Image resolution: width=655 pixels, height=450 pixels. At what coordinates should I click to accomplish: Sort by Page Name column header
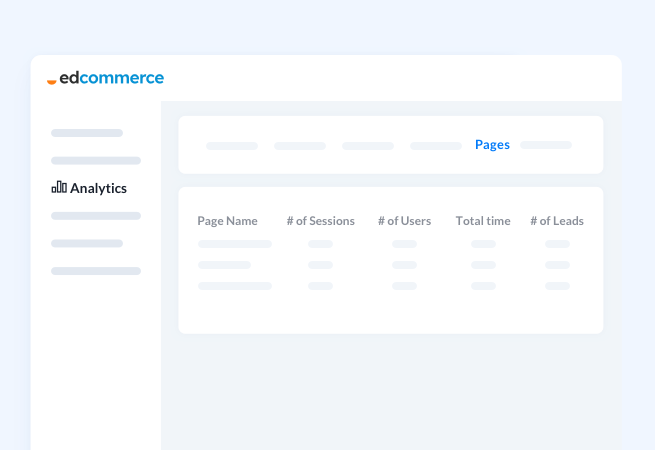[227, 221]
